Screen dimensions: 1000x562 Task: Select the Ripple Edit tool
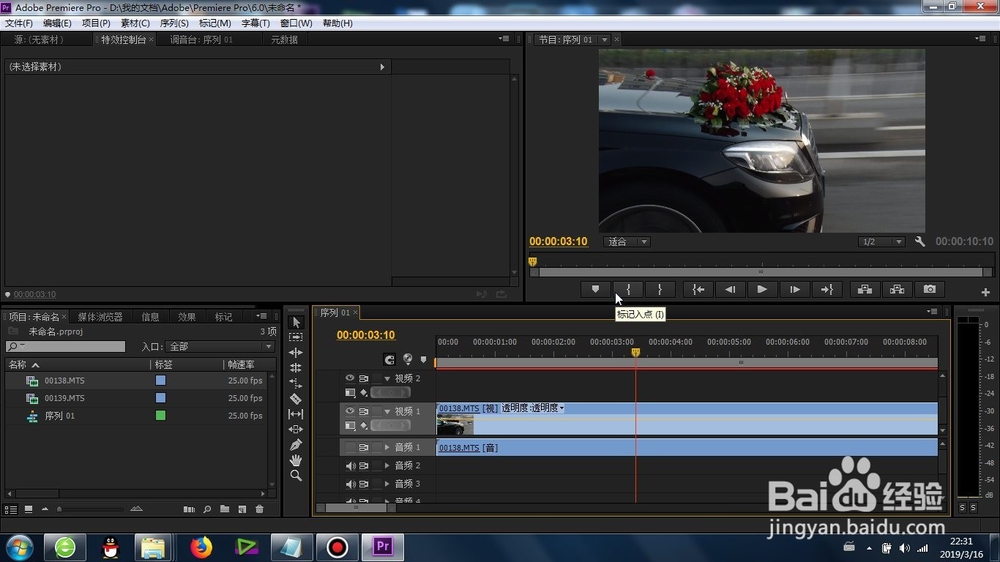(295, 352)
